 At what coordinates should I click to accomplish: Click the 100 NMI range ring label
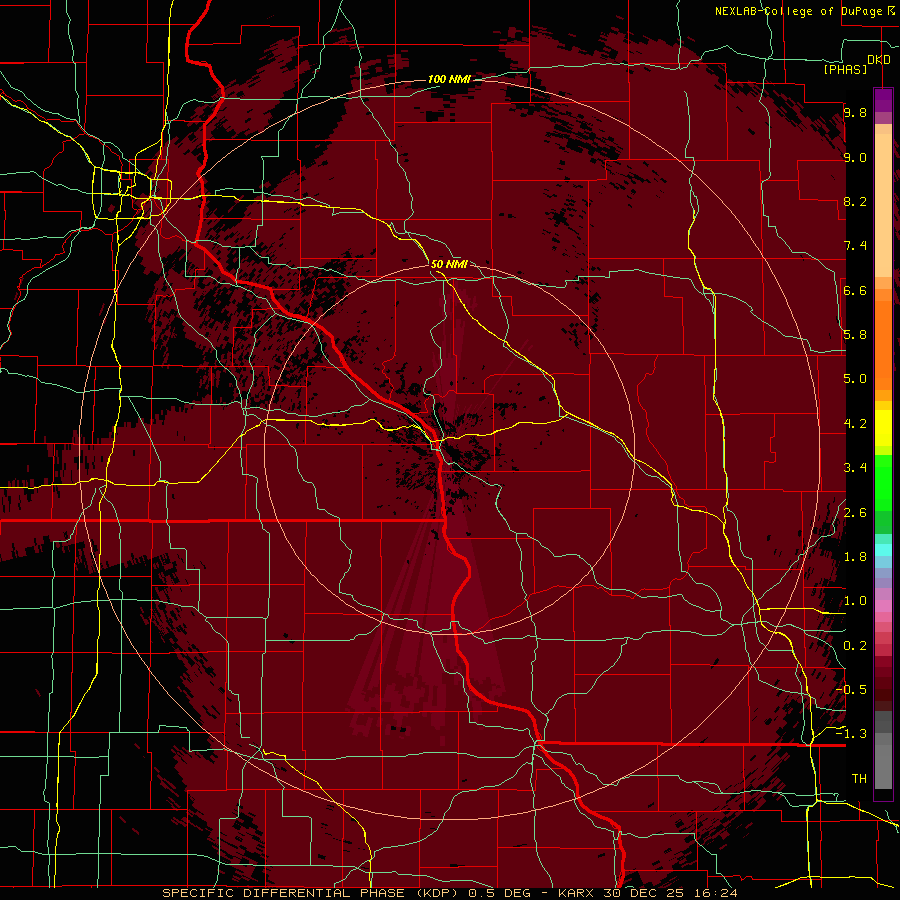click(449, 79)
